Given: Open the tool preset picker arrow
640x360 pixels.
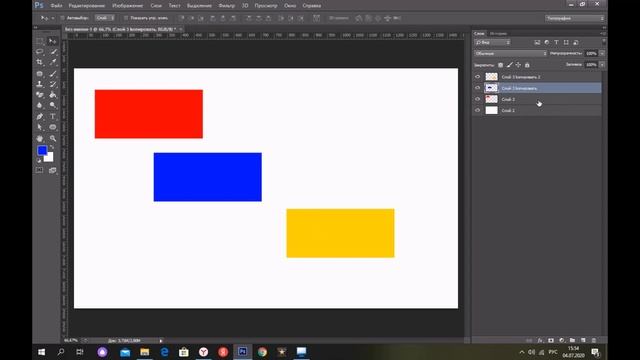Looking at the screenshot, I should (53, 18).
